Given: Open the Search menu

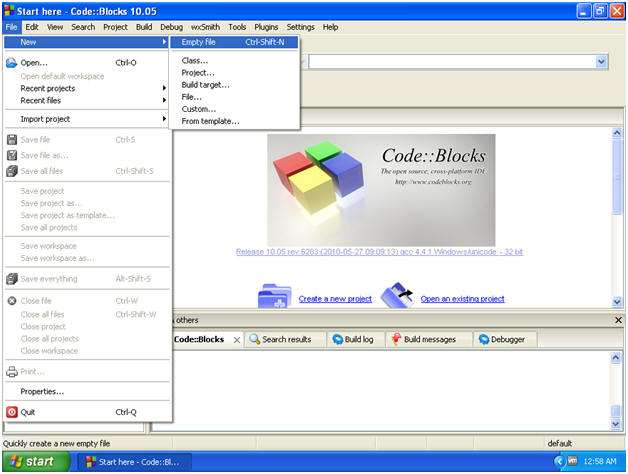Looking at the screenshot, I should [83, 27].
